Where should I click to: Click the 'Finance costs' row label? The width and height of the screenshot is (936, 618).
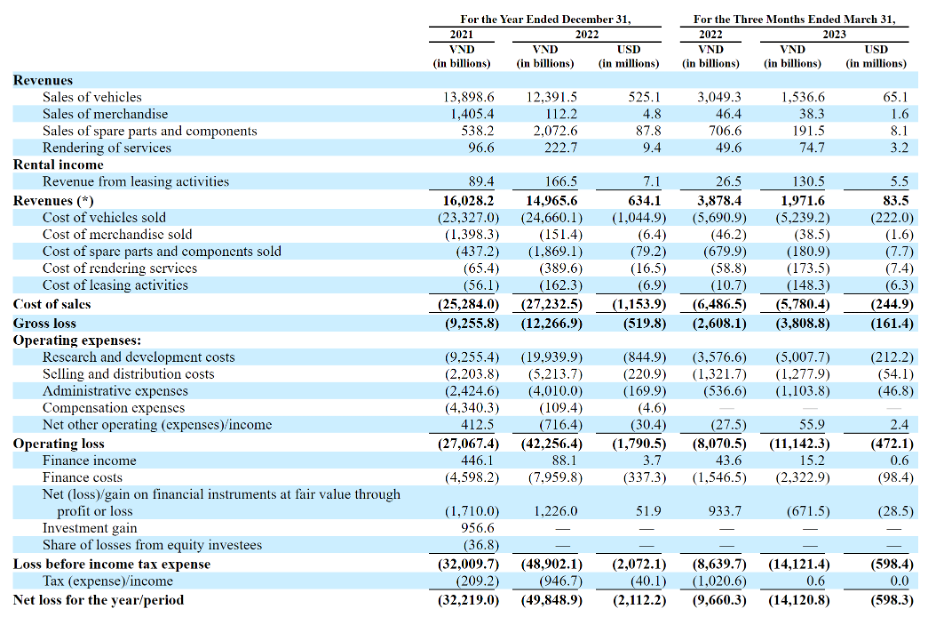tap(82, 477)
